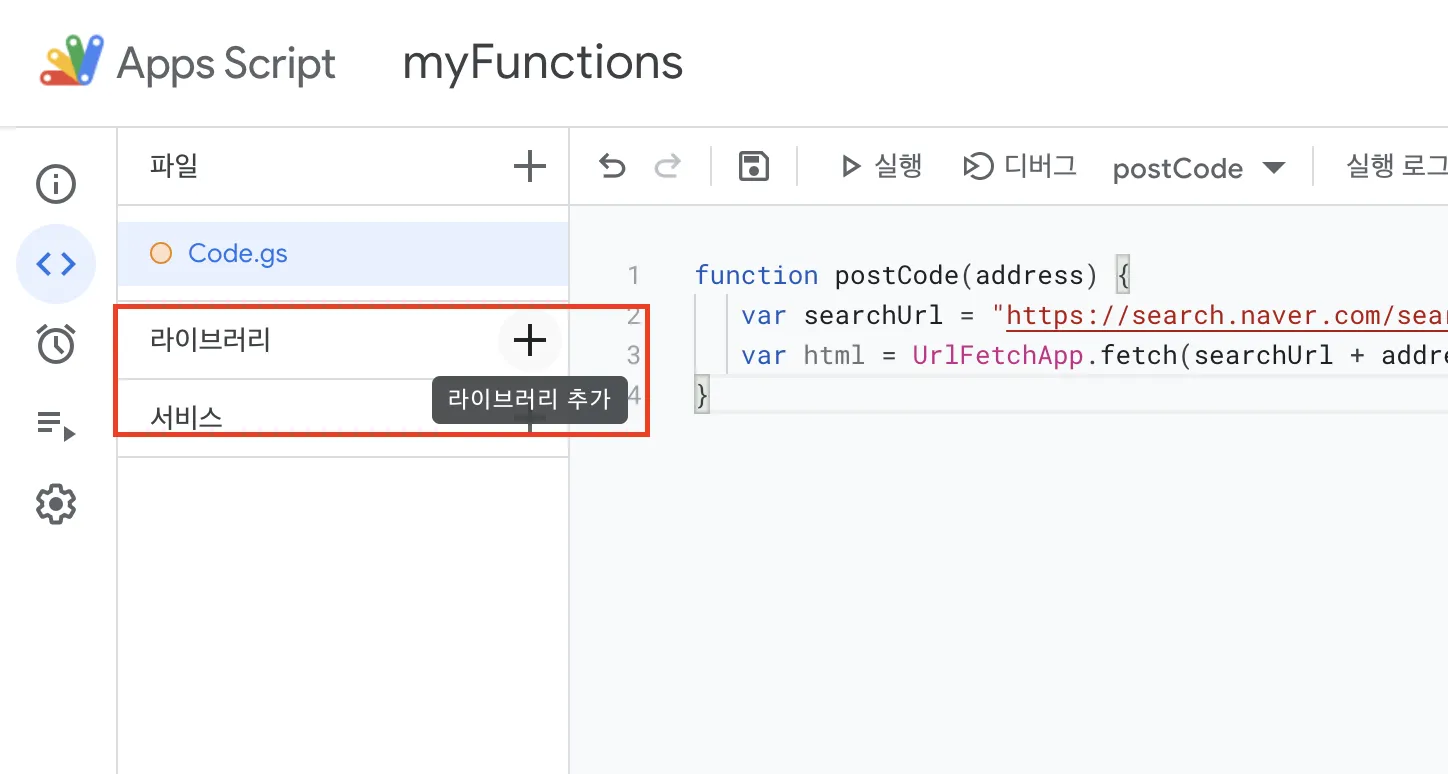Click the Apps Script product name text
The height and width of the screenshot is (774, 1448).
227,64
